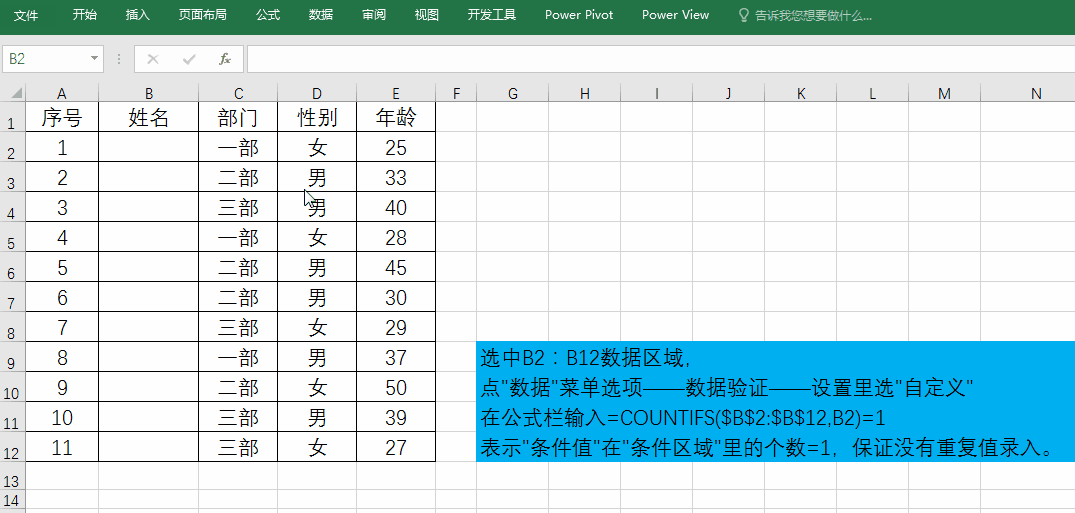Click the 三部 cell in row 12
Screen dimensions: 1075x513
coord(238,447)
